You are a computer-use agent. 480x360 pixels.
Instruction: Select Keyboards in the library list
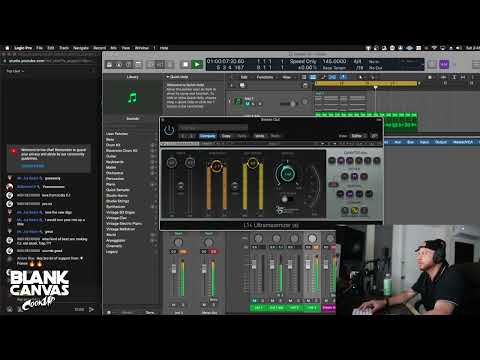click(x=115, y=162)
